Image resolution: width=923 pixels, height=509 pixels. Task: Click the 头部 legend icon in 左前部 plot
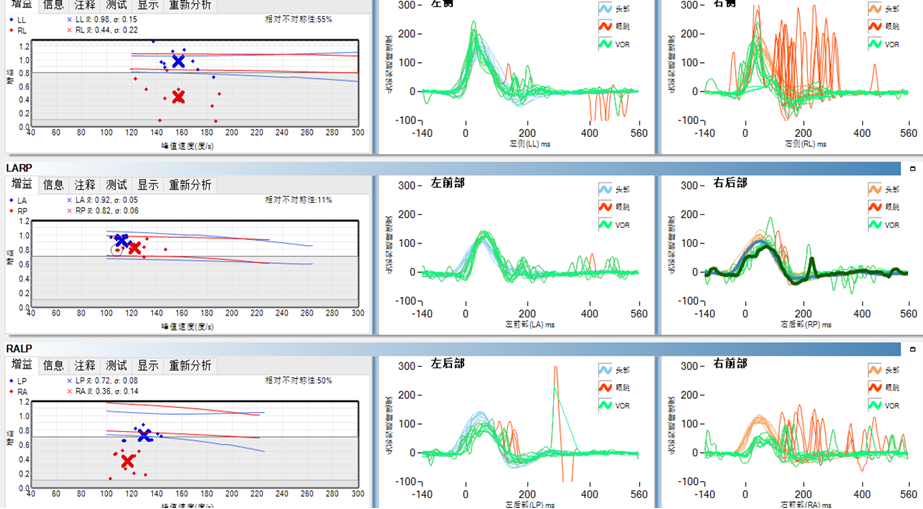click(x=606, y=189)
